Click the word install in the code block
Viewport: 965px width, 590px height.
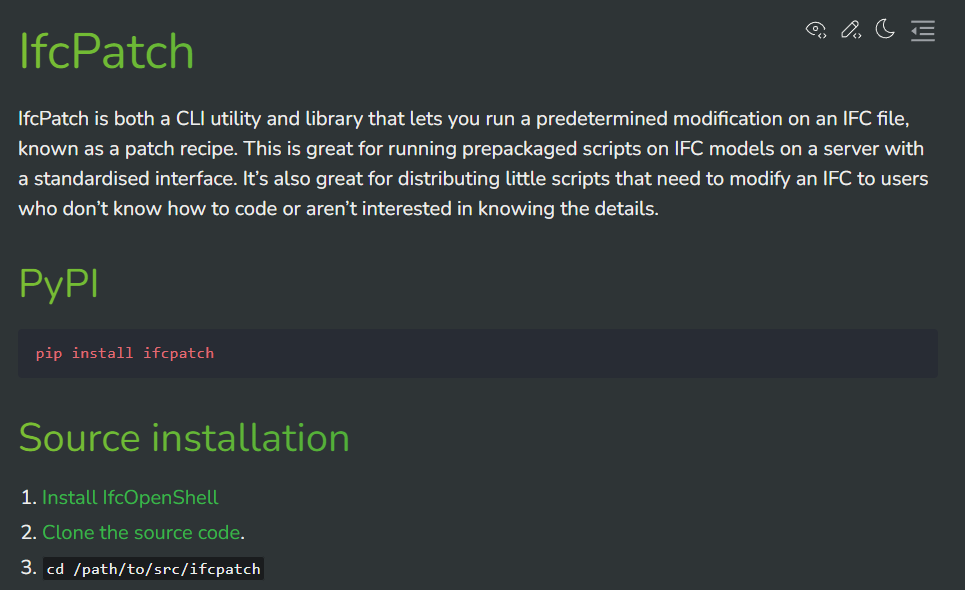click(x=102, y=353)
